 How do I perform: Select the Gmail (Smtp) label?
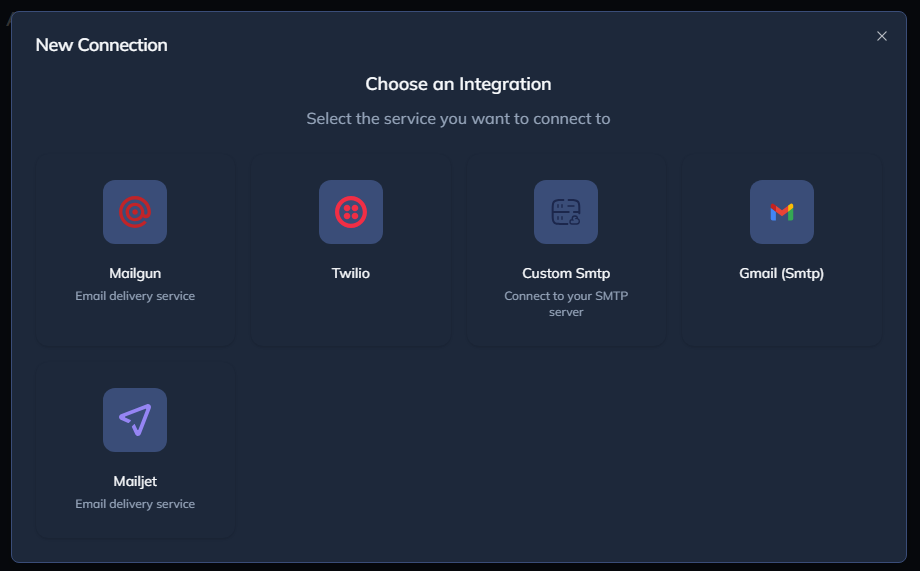coord(782,273)
